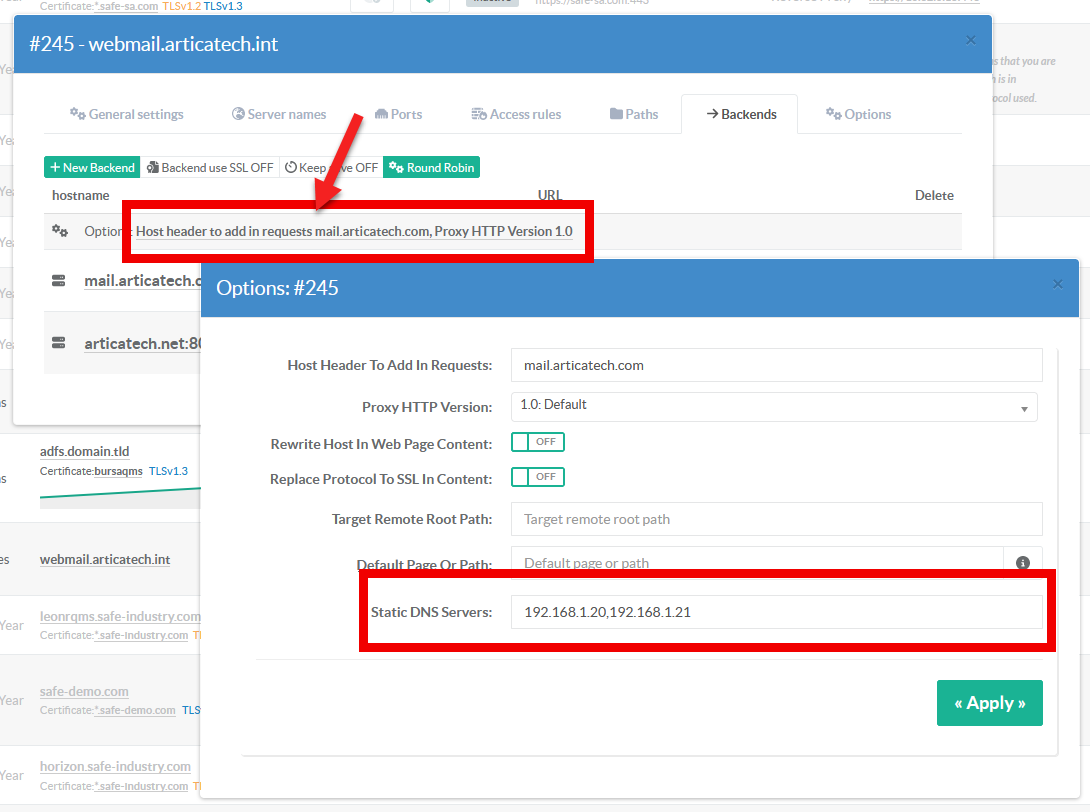Toggle Backend use SSL OFF button
Viewport: 1090px width, 812px height.
(x=210, y=168)
